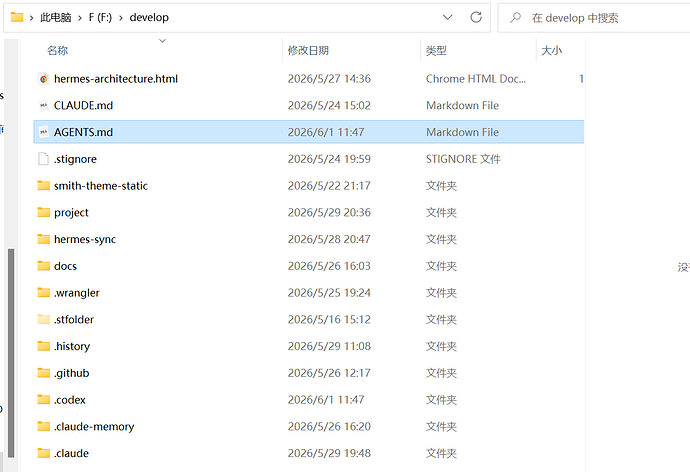Select the folder name .github
Viewport: 690px width, 472px height.
click(71, 373)
